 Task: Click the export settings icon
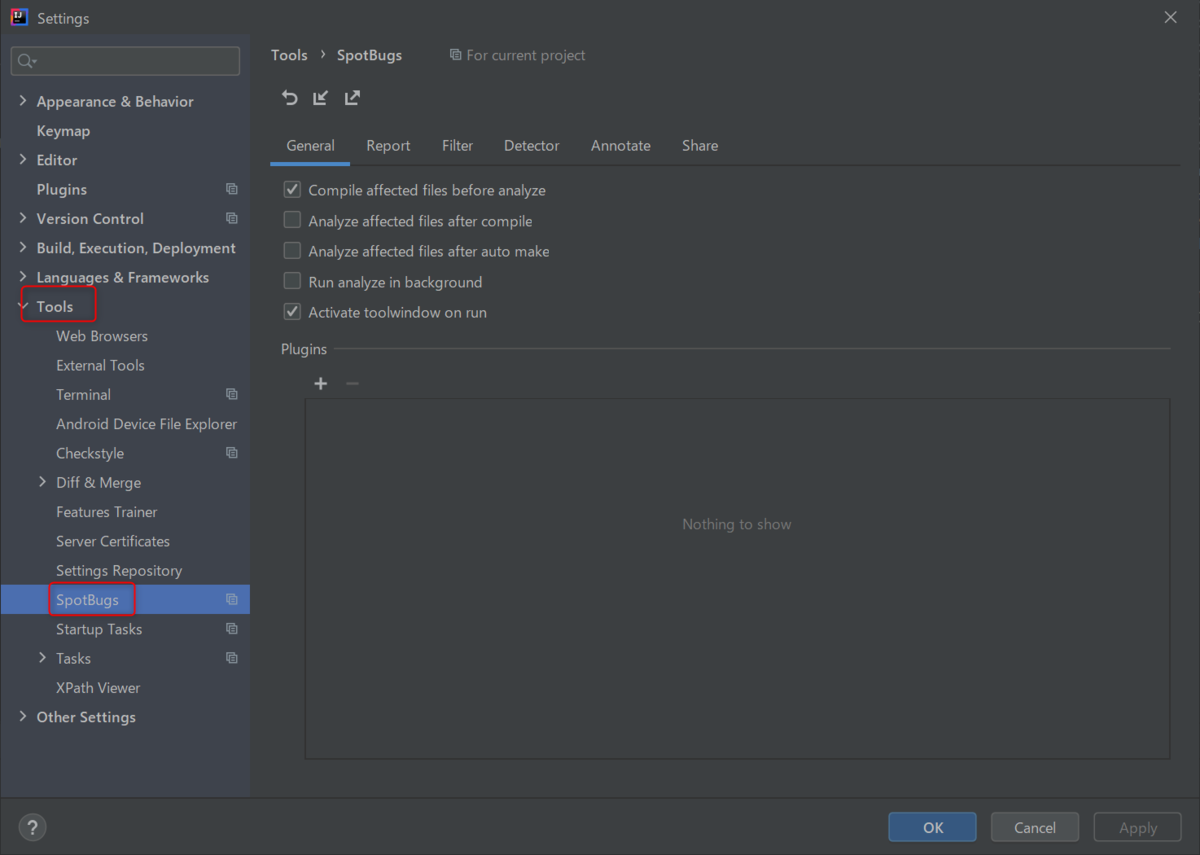click(352, 97)
